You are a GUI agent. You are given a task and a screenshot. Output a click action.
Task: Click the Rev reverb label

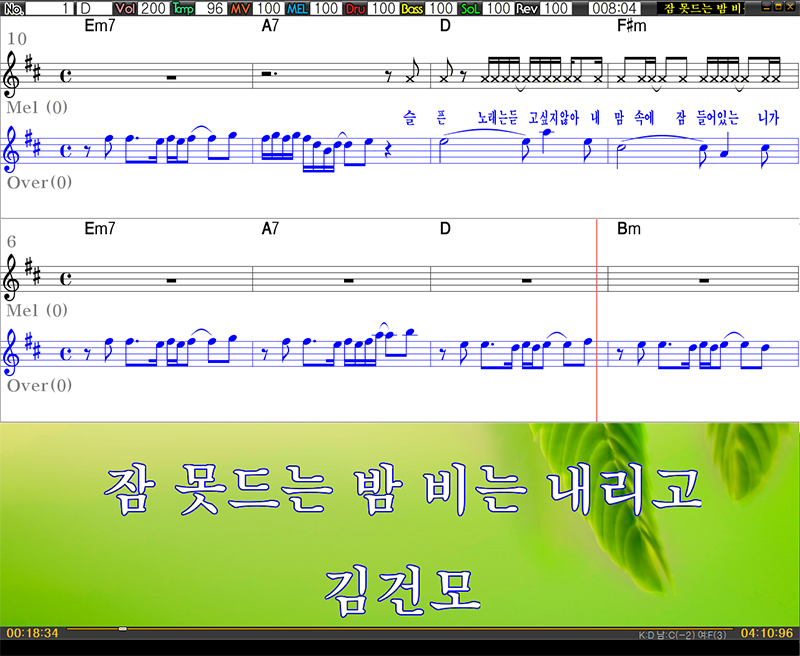528,8
